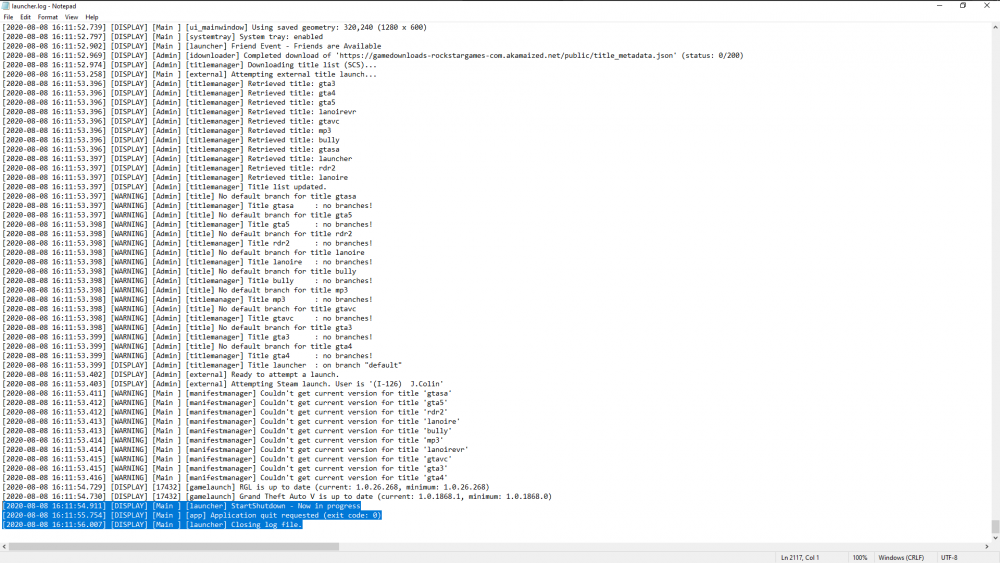The image size is (1000, 563).
Task: Click 'No default branch for title gtasa'
Action: click(287, 196)
